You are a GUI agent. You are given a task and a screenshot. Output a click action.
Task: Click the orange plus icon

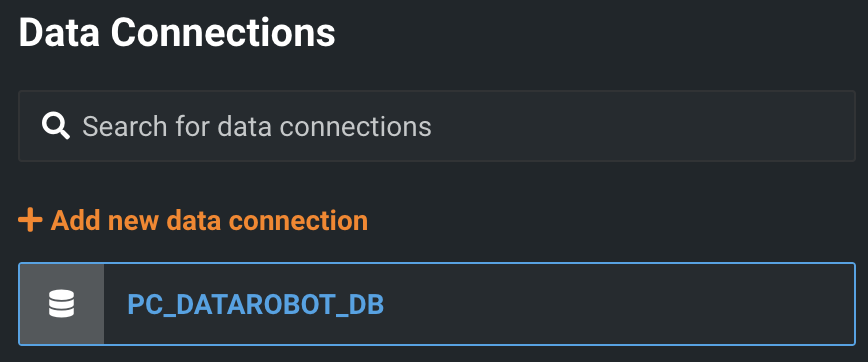30,220
